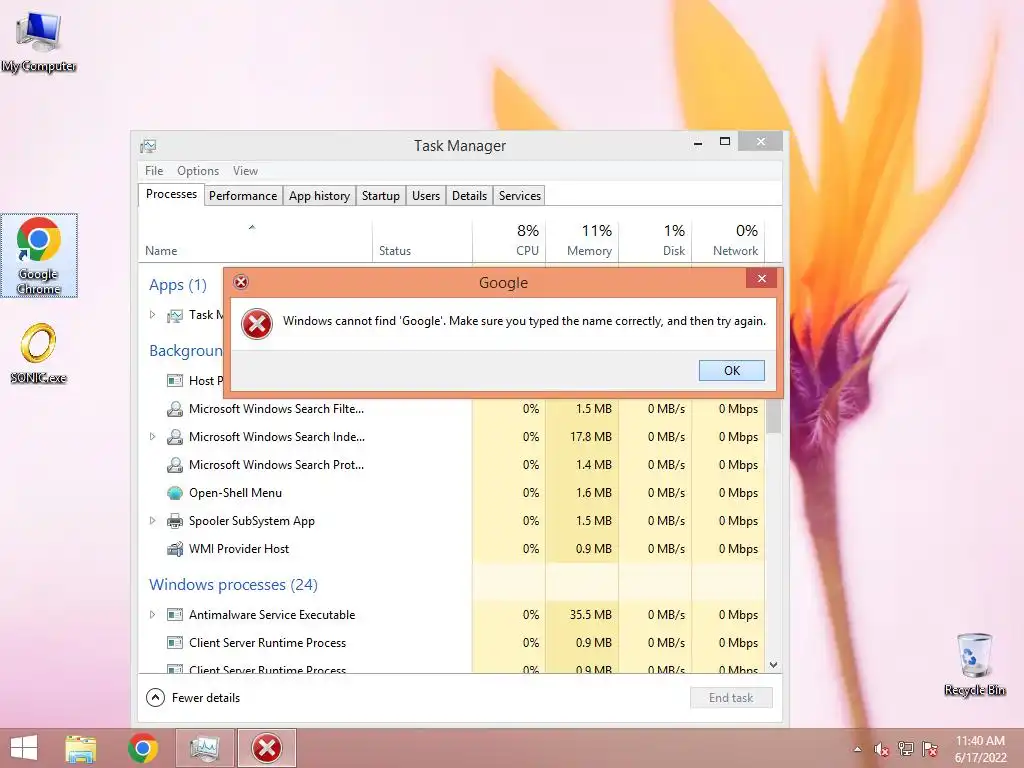The height and width of the screenshot is (768, 1024).
Task: Open the My Computer desktop icon
Action: (x=39, y=40)
